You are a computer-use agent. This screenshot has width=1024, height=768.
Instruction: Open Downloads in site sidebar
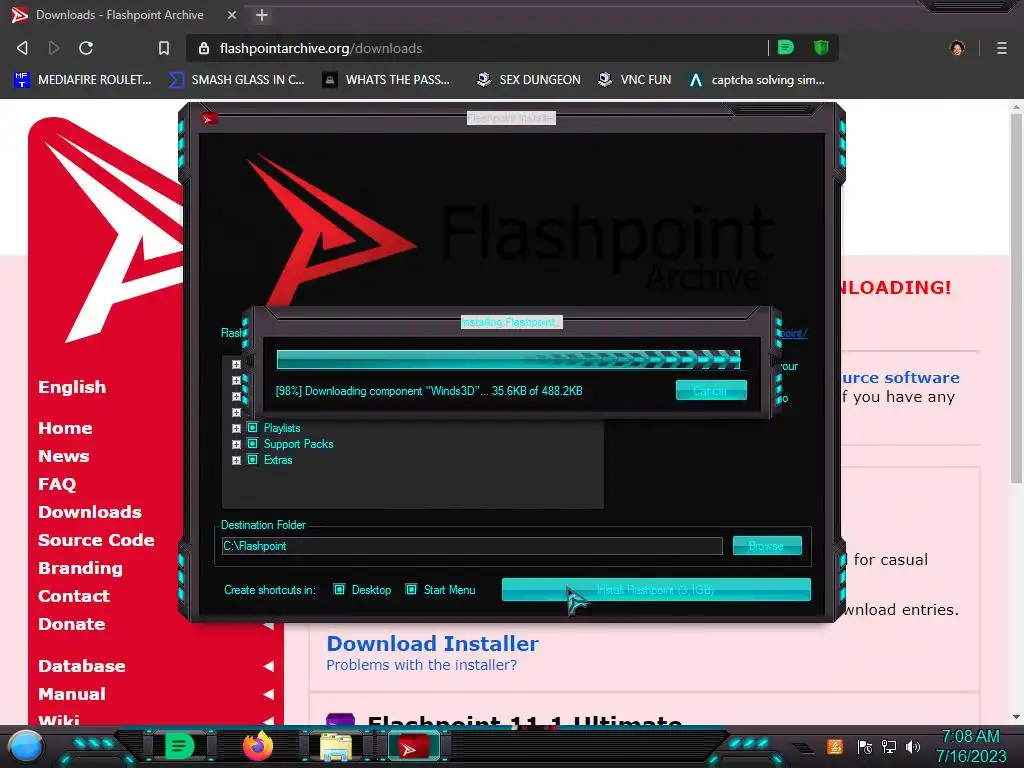(89, 512)
